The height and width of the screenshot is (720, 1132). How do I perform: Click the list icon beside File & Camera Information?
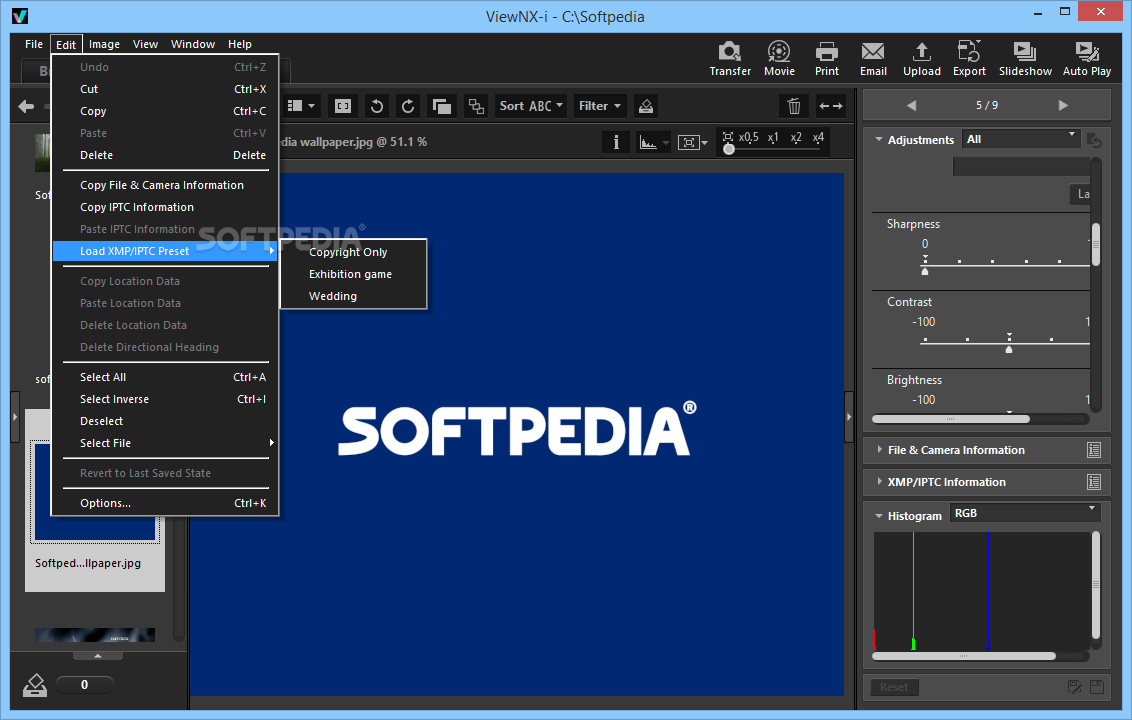[1094, 450]
